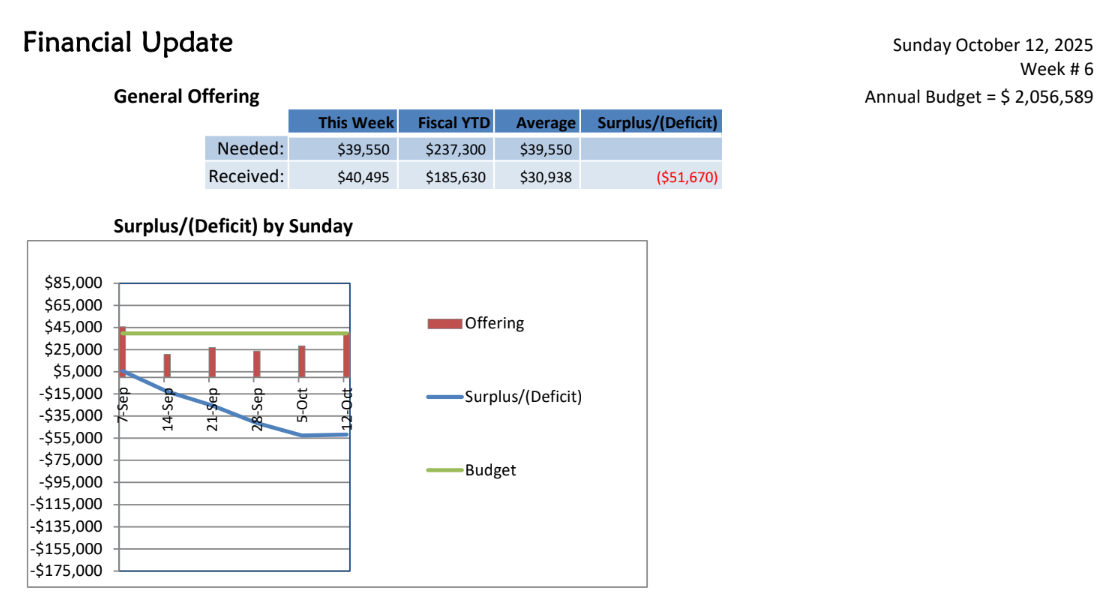Click the Surplus/(Deficit) table column header
Viewport: 1116px width, 598px height.
(x=657, y=123)
